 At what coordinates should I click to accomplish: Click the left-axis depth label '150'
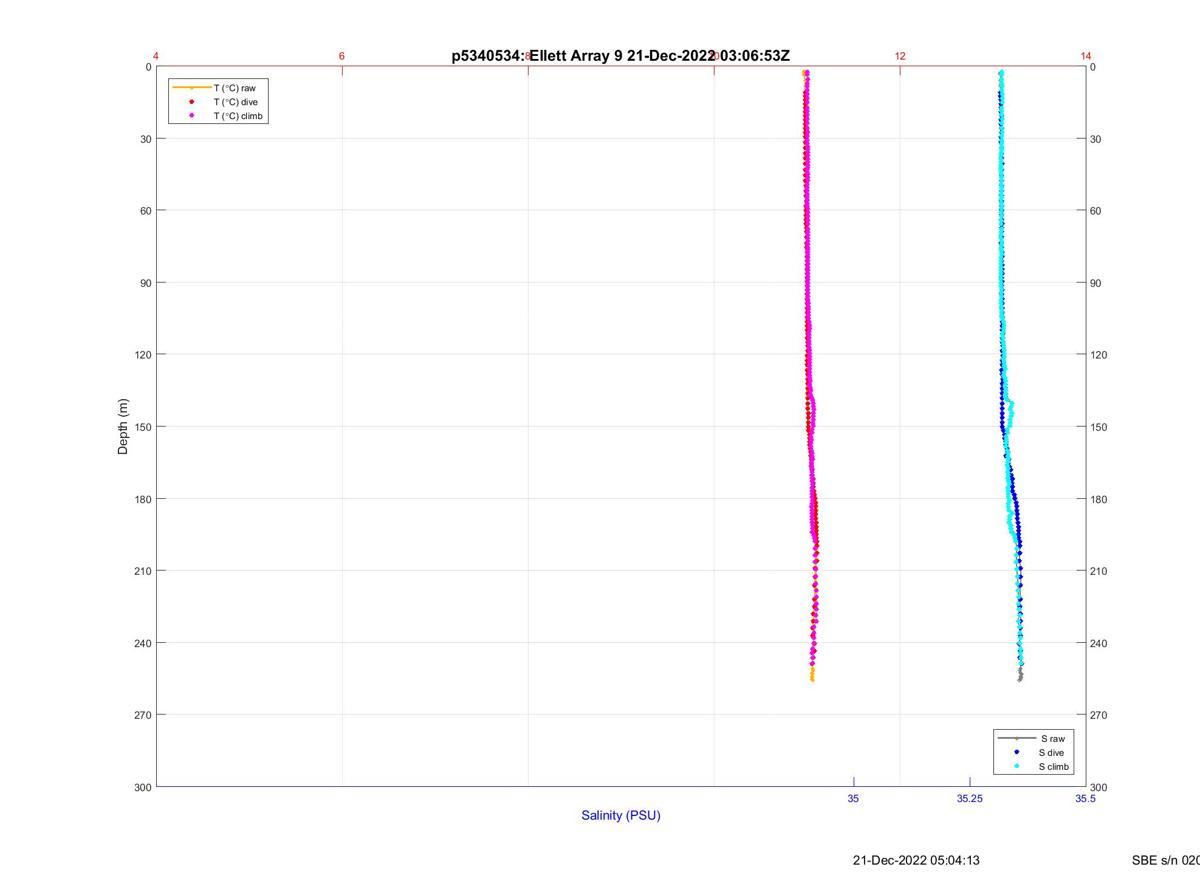143,427
